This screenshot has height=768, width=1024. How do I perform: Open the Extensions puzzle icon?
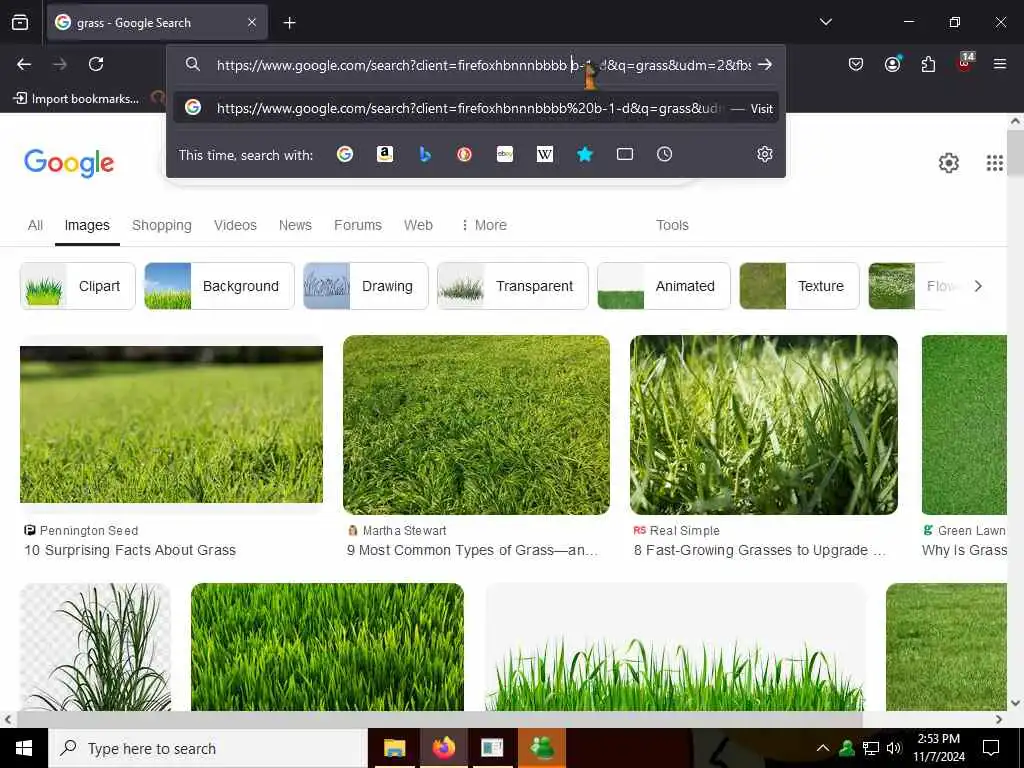click(928, 64)
